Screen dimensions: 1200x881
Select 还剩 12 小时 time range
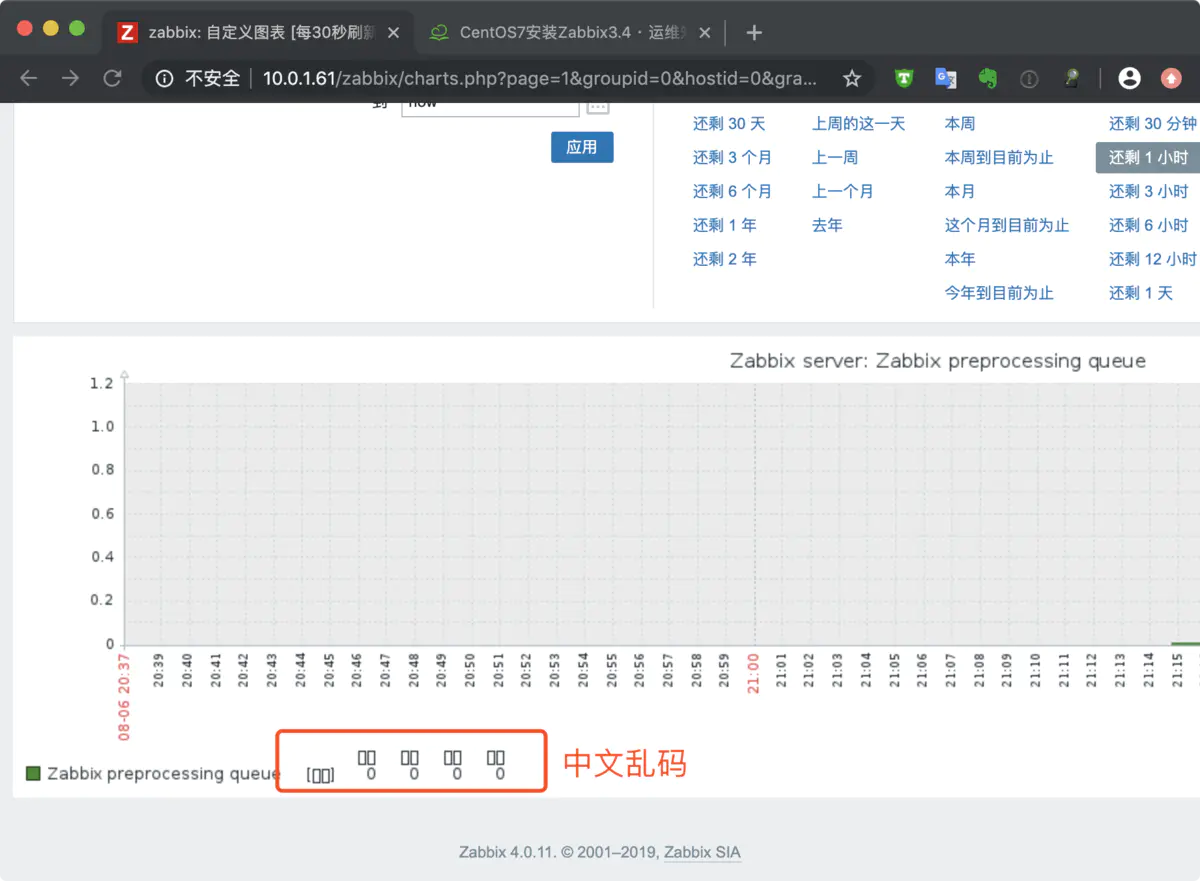click(1153, 260)
